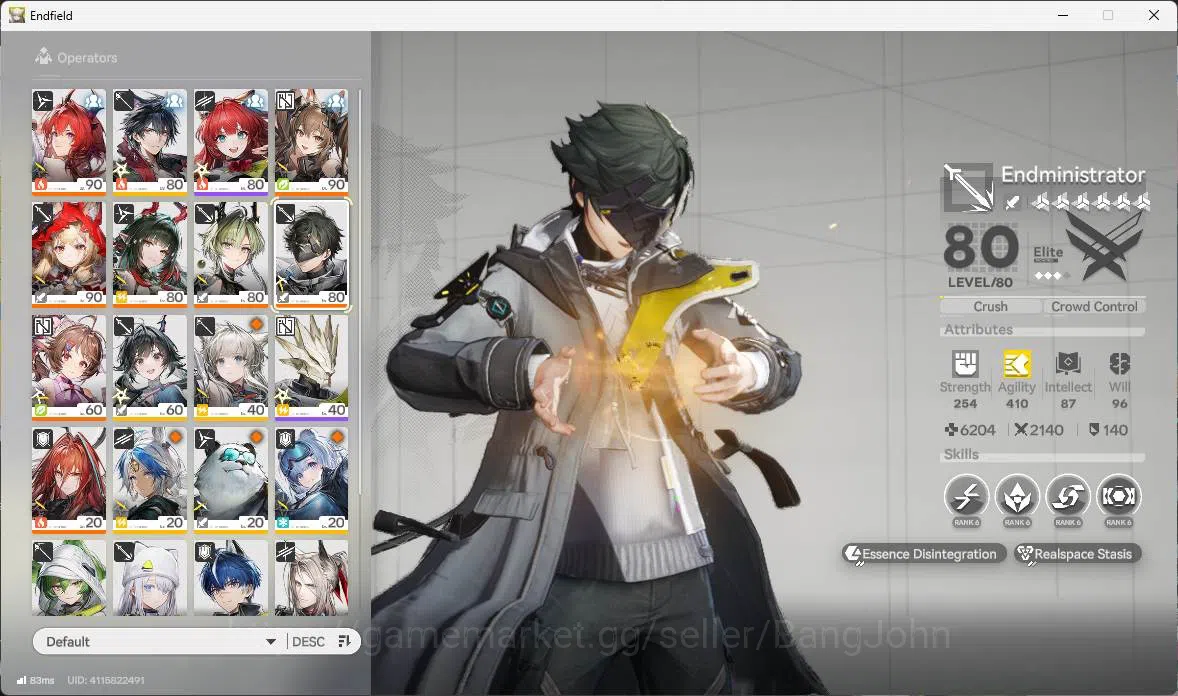
Task: Click the defense shield icon beside 140
Action: [1094, 430]
